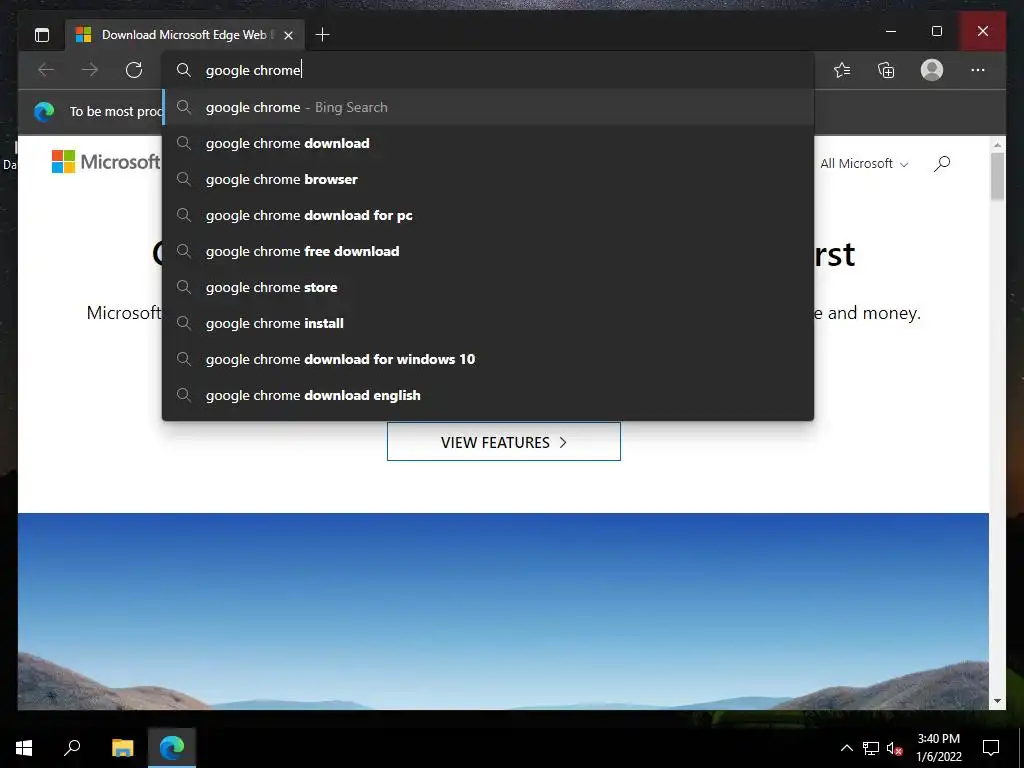Image resolution: width=1024 pixels, height=768 pixels.
Task: Open the user profile avatar
Action: click(x=932, y=70)
